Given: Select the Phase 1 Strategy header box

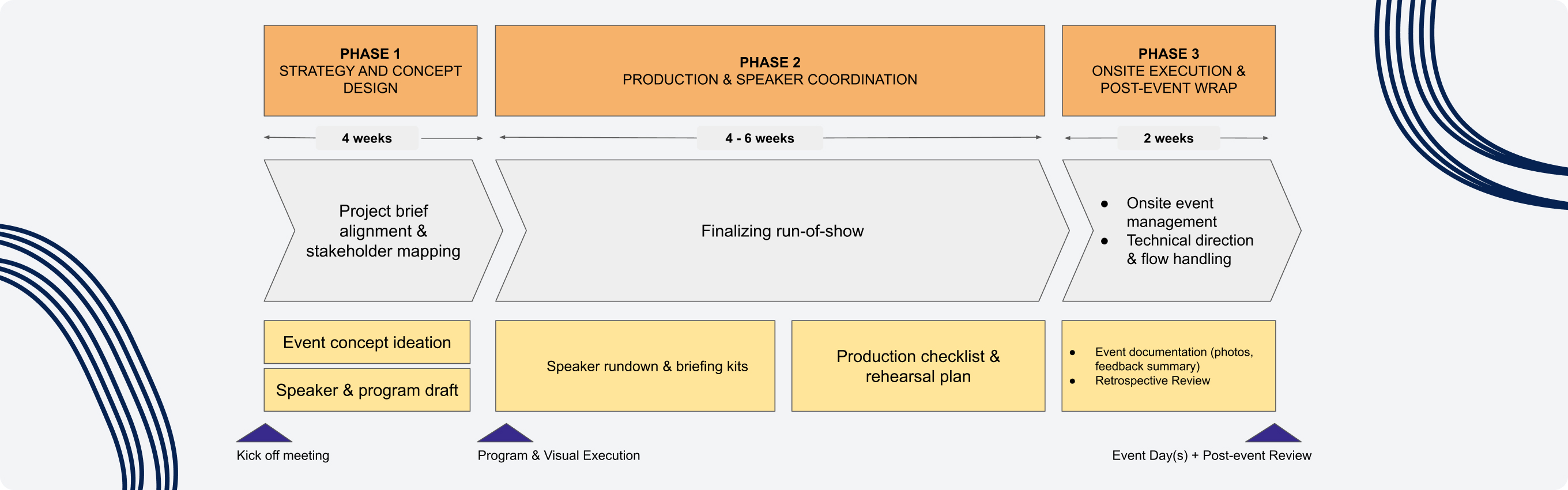Looking at the screenshot, I should pyautogui.click(x=370, y=70).
